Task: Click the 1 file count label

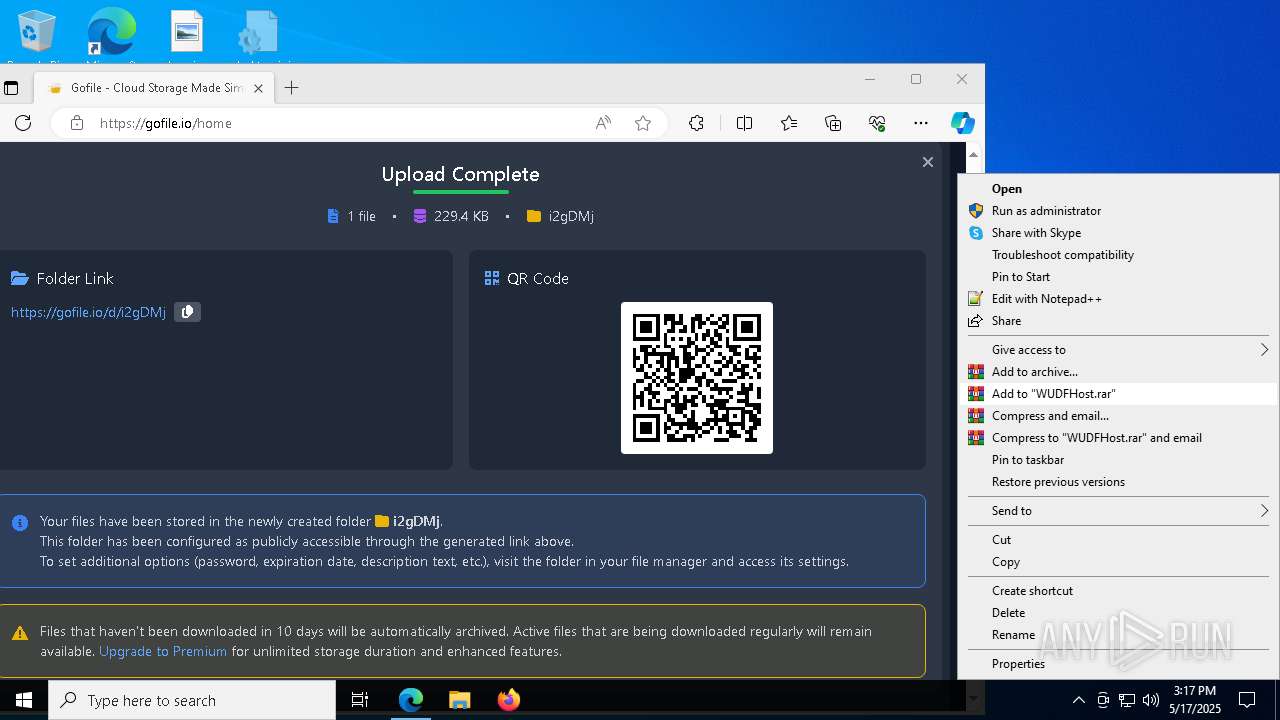Action: point(361,216)
